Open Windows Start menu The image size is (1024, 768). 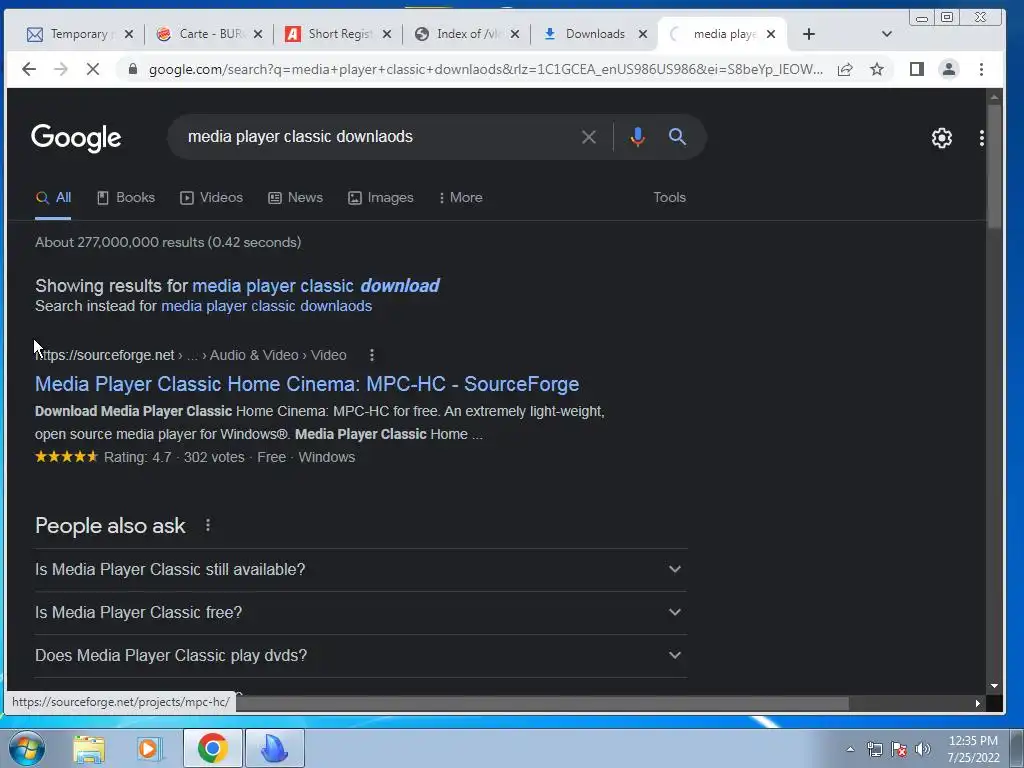point(27,748)
